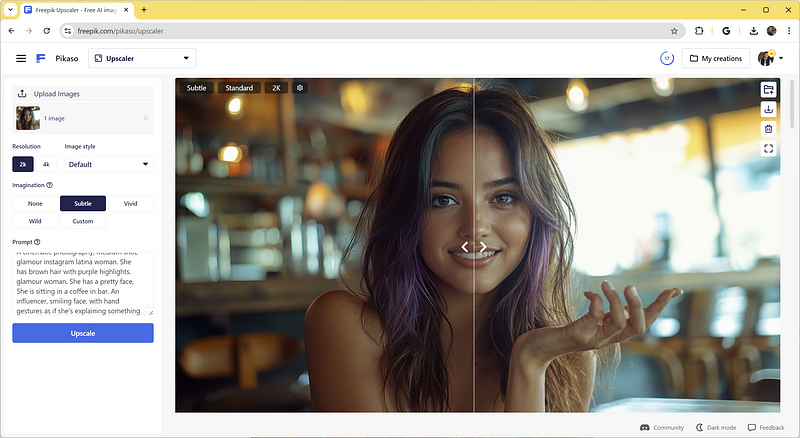
Task: Click the Upscale button
Action: click(x=83, y=333)
